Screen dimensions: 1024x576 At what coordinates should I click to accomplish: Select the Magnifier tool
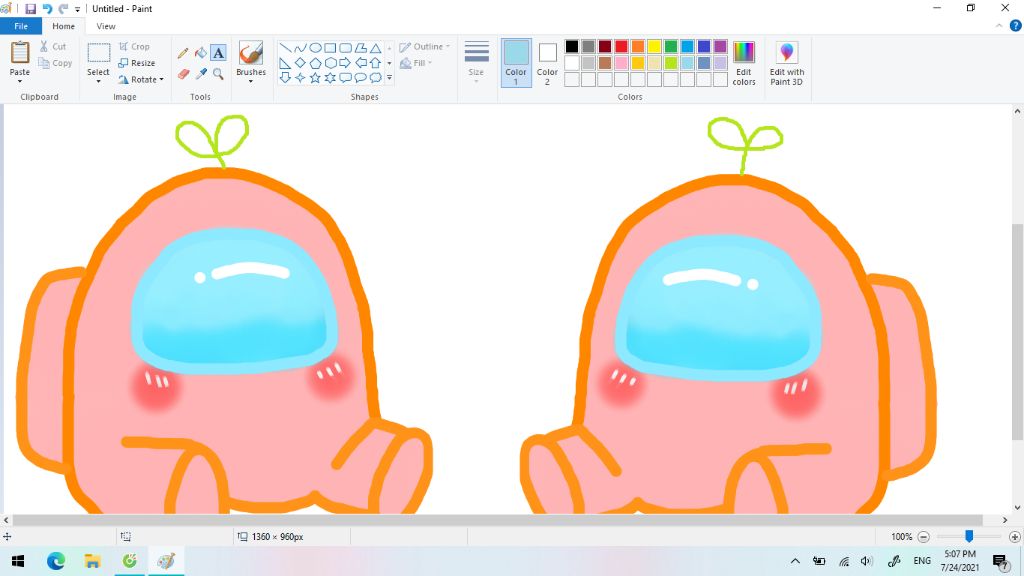click(x=219, y=74)
